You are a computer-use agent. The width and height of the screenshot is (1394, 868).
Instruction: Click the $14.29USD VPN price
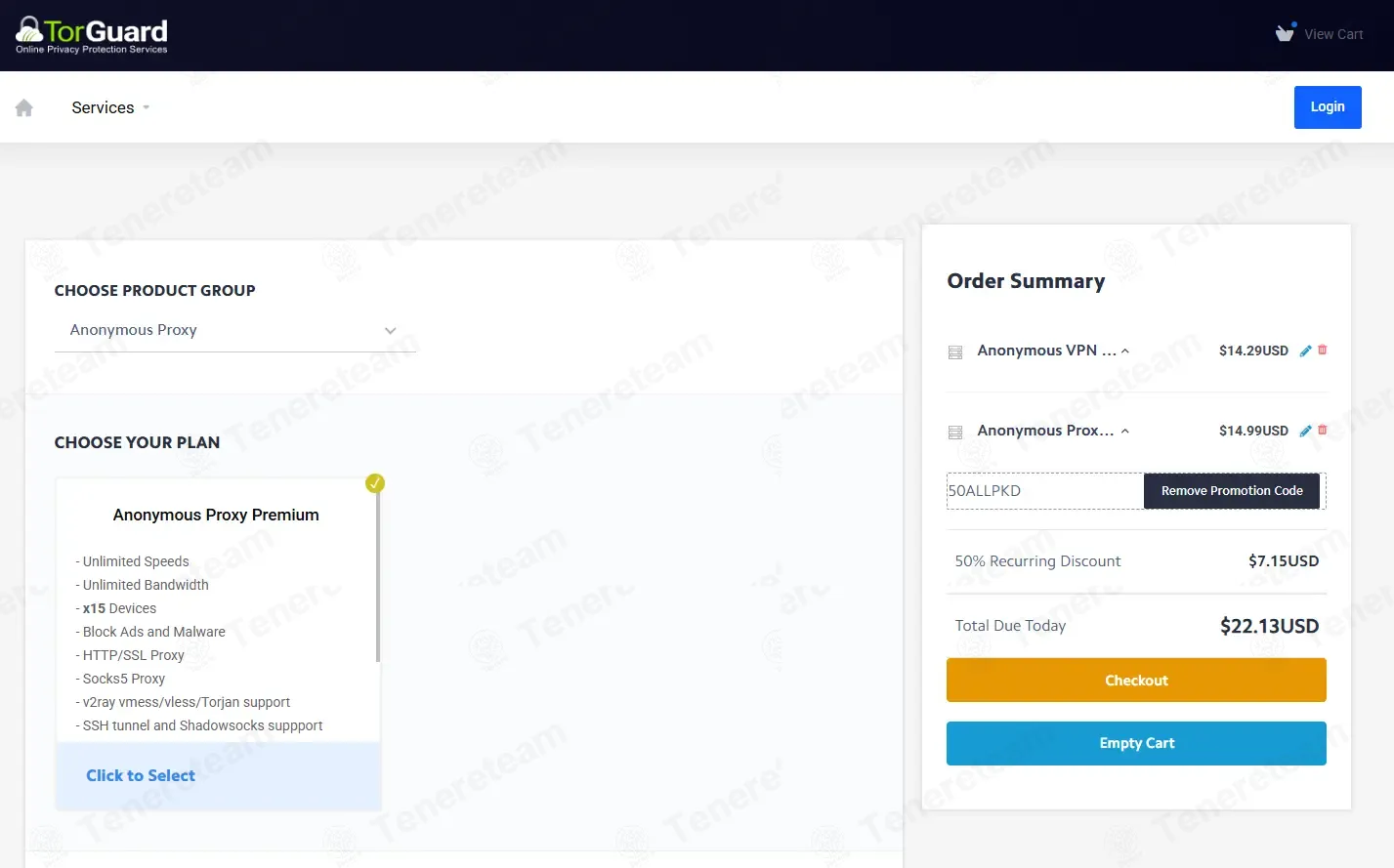click(x=1253, y=351)
